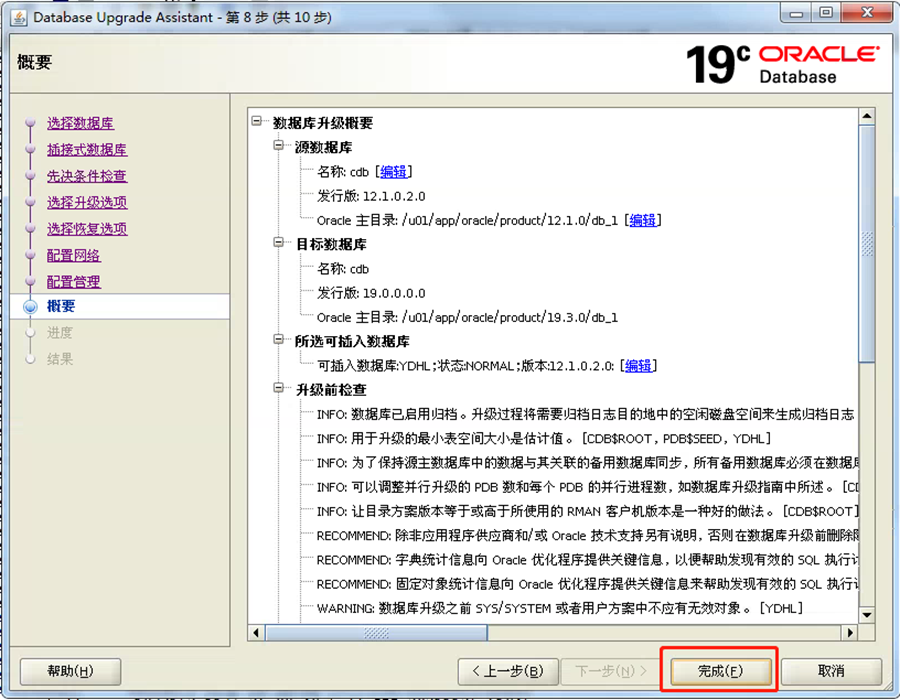Viewport: 900px width, 700px height.
Task: Click the 完成(F) button to finish
Action: pos(719,671)
